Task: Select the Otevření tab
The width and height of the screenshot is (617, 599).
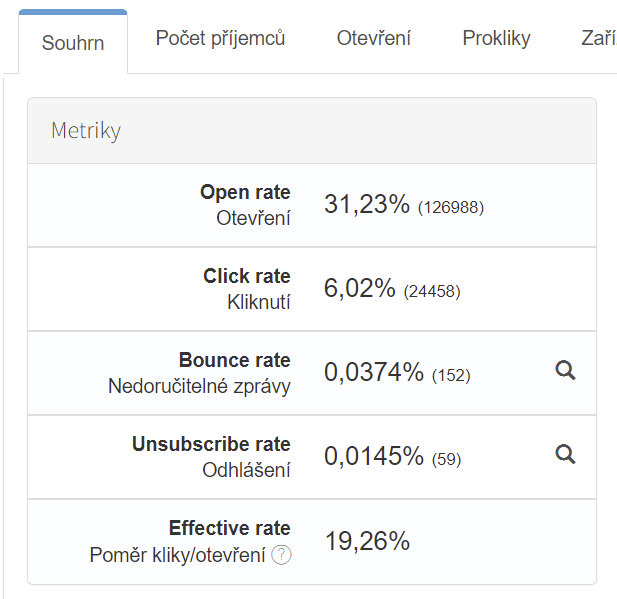Action: point(373,39)
